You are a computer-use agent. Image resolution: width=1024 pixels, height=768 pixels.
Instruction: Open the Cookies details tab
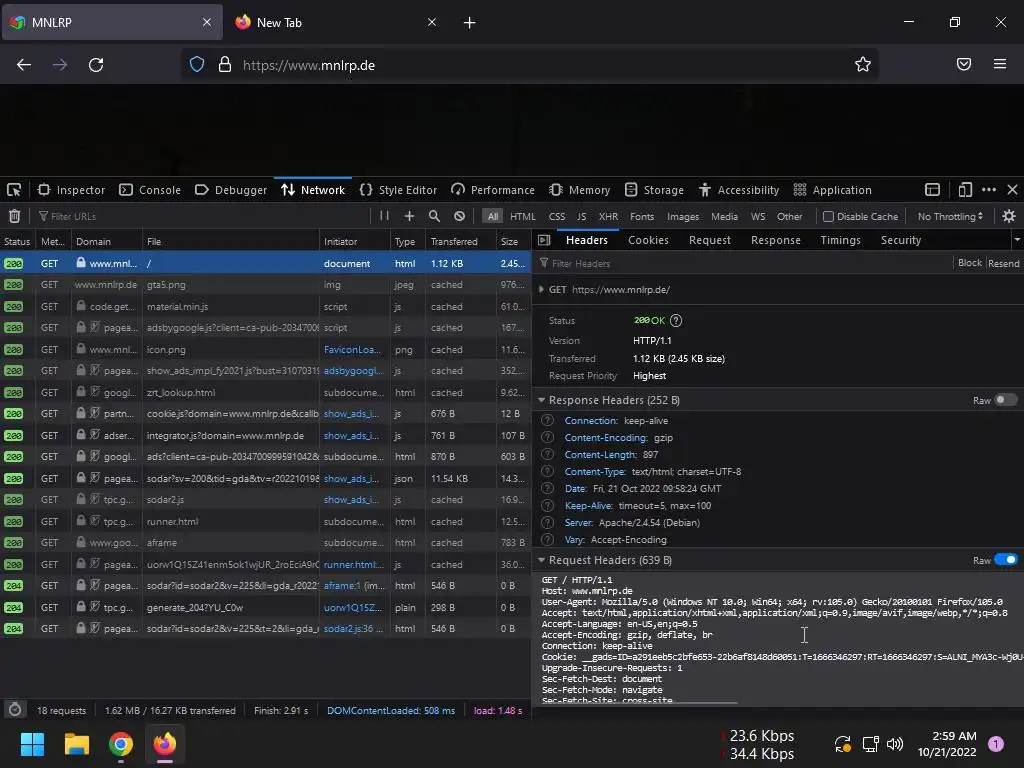tap(648, 240)
